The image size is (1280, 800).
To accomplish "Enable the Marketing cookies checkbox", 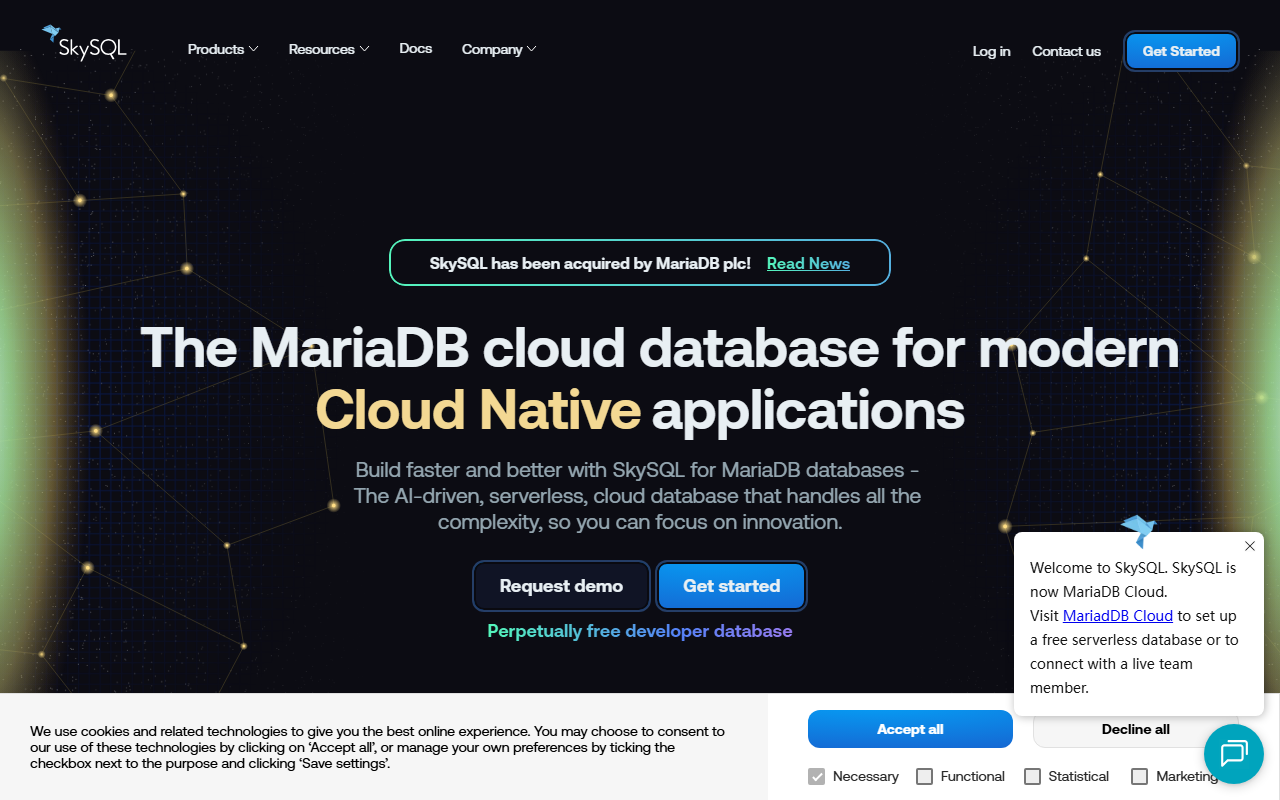I will click(x=1140, y=776).
